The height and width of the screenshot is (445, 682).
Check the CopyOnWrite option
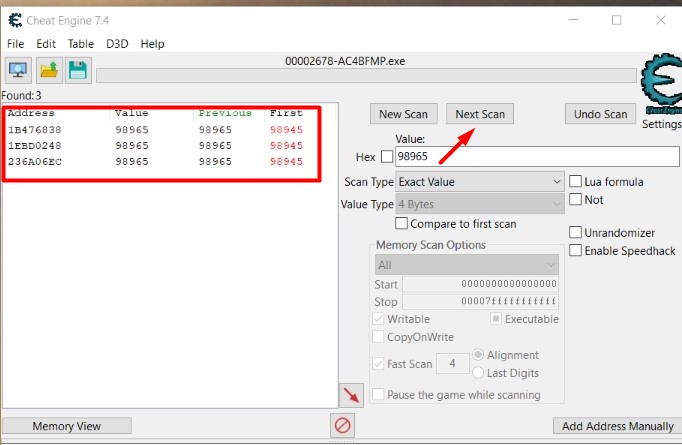[x=378, y=337]
